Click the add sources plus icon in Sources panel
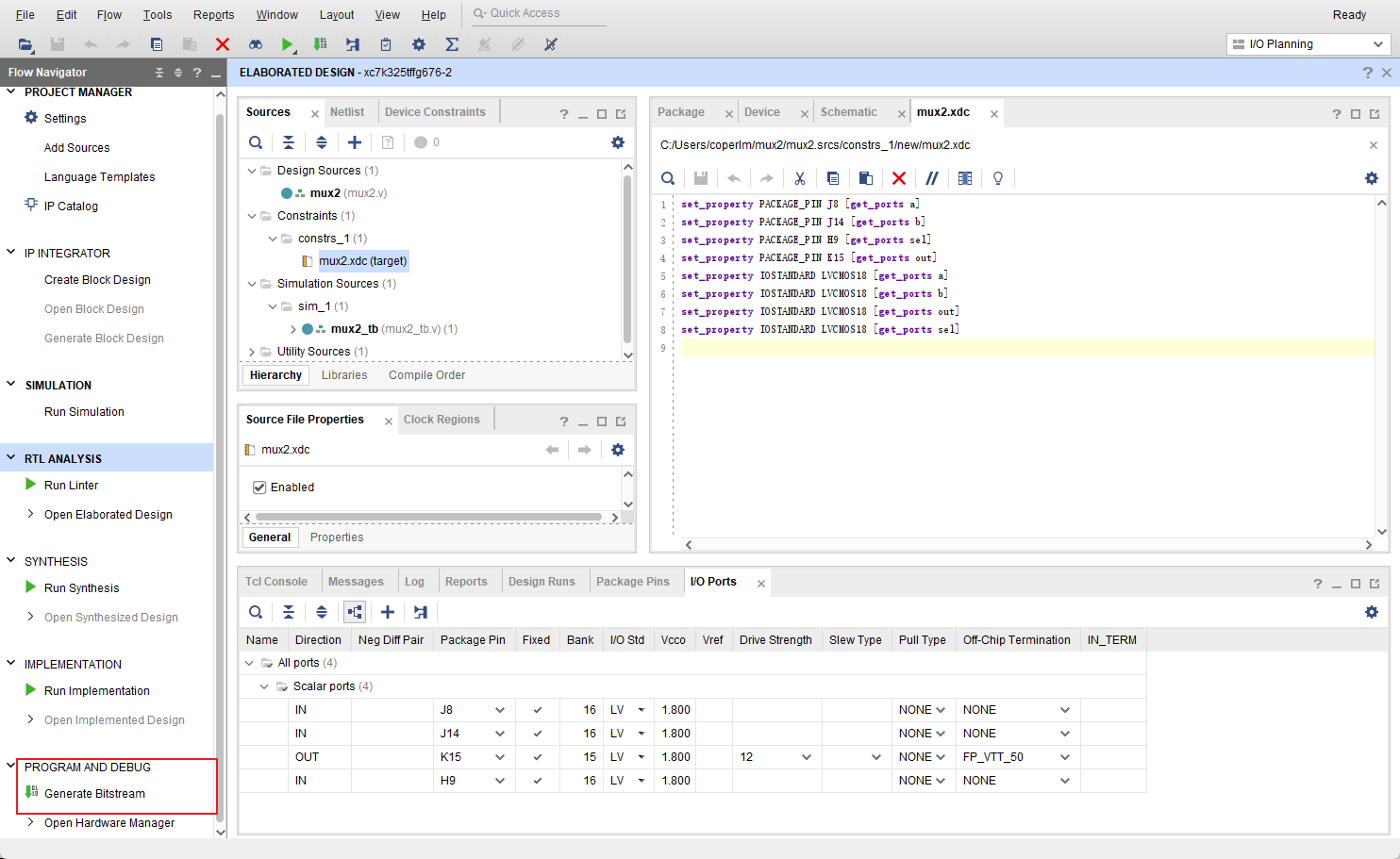This screenshot has height=859, width=1400. tap(355, 142)
